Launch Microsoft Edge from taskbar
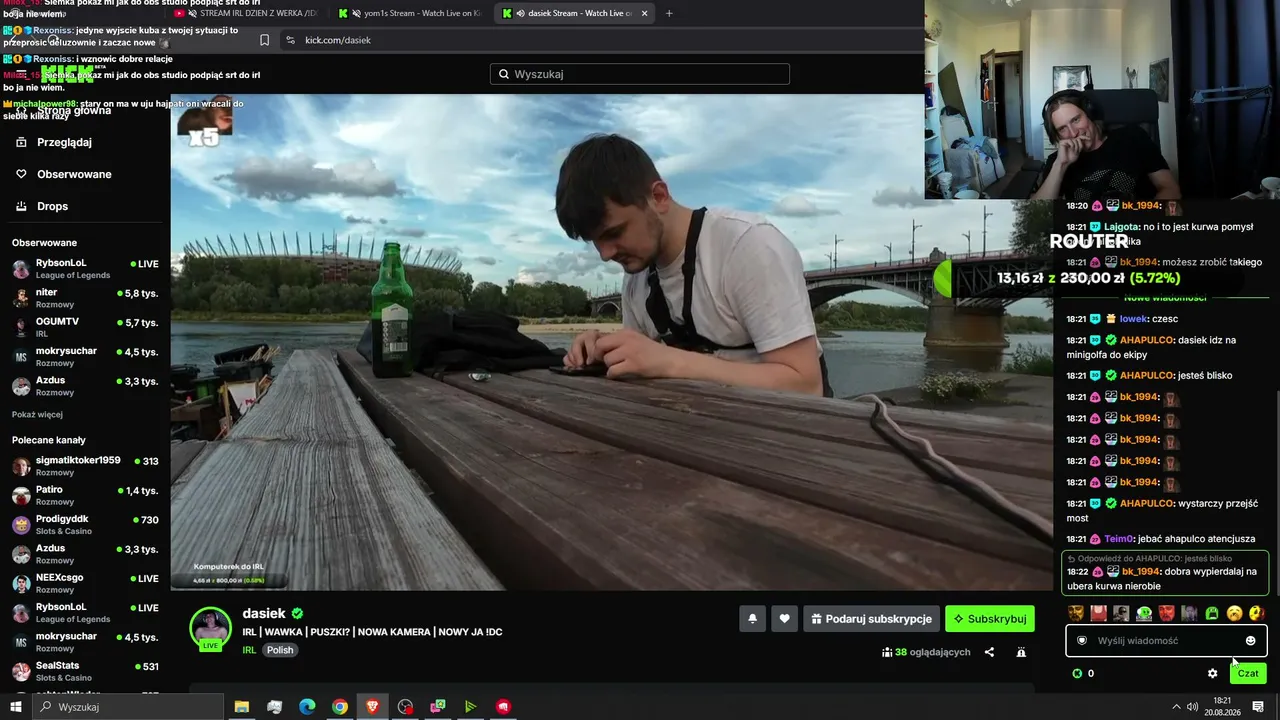The image size is (1280, 720). tap(307, 707)
